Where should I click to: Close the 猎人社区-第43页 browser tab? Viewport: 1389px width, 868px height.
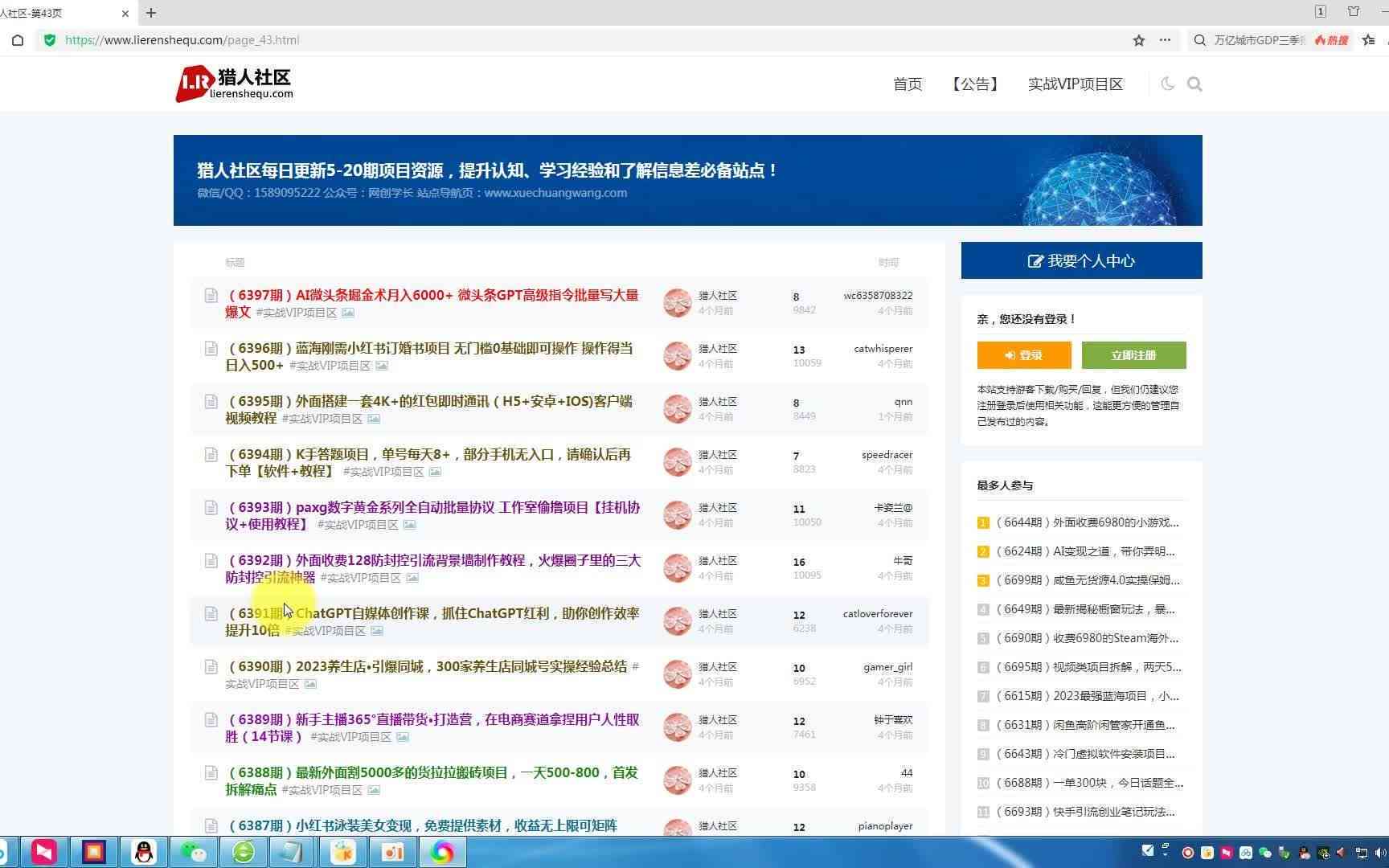(x=125, y=13)
